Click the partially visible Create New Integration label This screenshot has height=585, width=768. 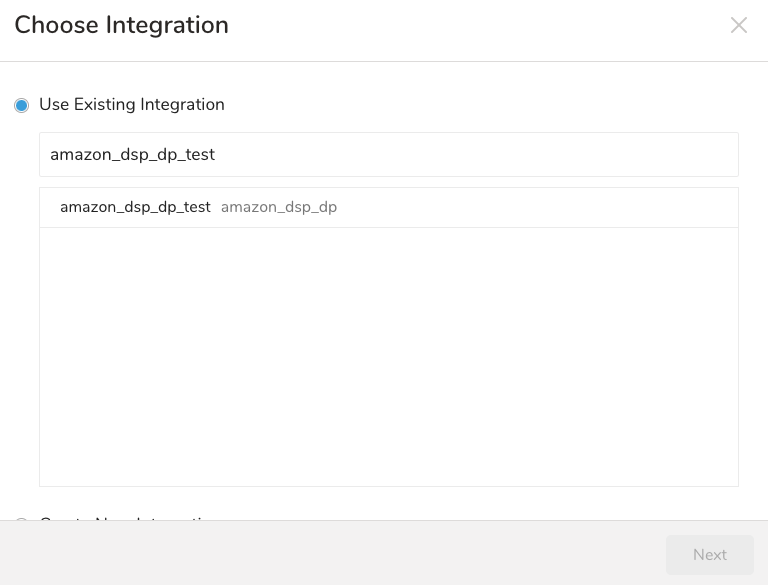tap(130, 516)
